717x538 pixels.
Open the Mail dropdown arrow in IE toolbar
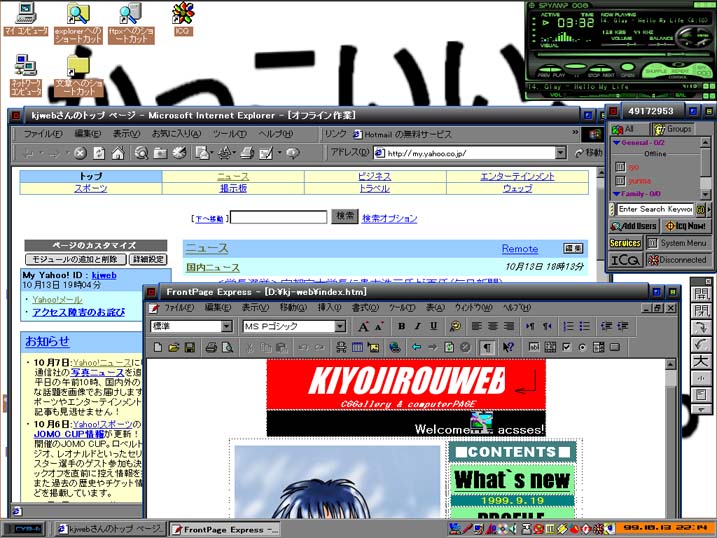(x=212, y=153)
